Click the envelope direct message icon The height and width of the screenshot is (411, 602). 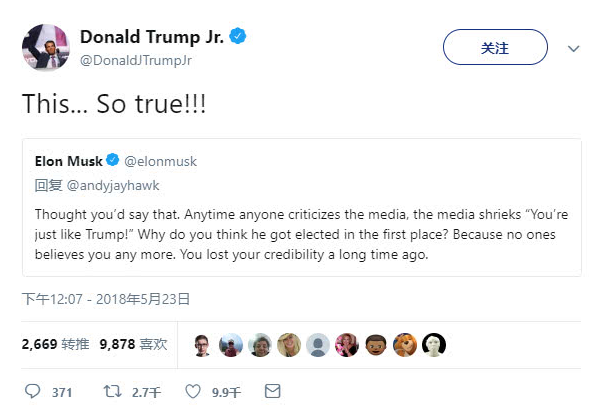(271, 391)
